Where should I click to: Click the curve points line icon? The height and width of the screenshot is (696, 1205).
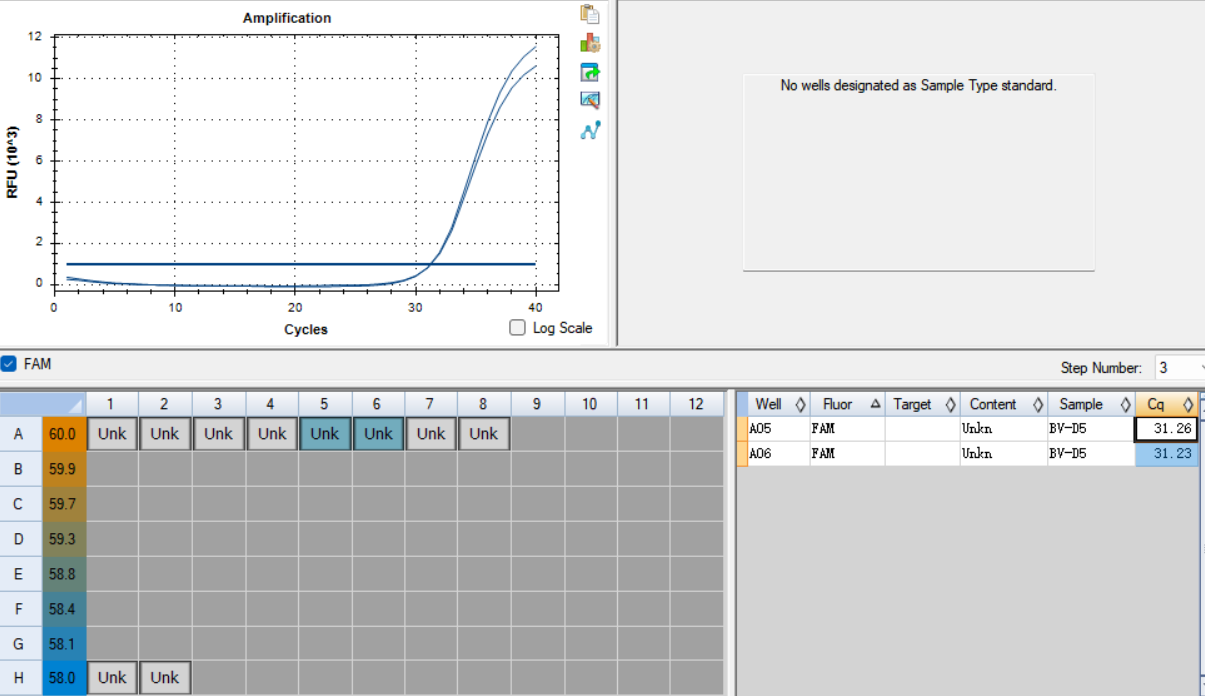click(590, 129)
